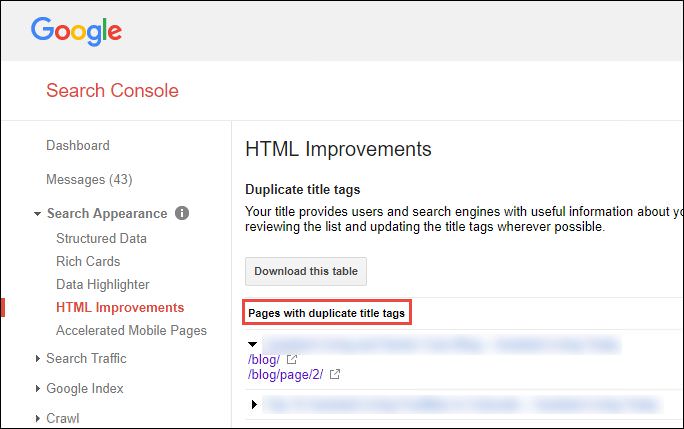Expand the Crawl section arrow
Screen dimensions: 684x429
tap(38, 418)
